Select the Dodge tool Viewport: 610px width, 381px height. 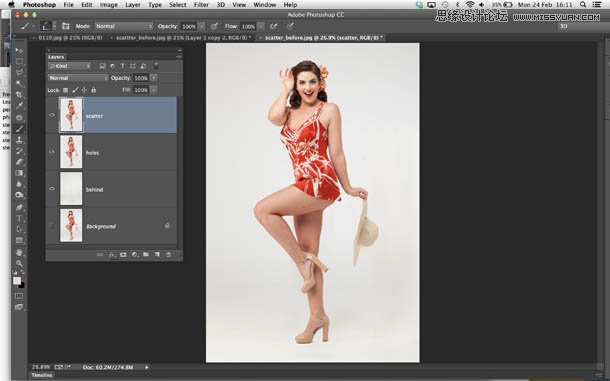pos(19,195)
